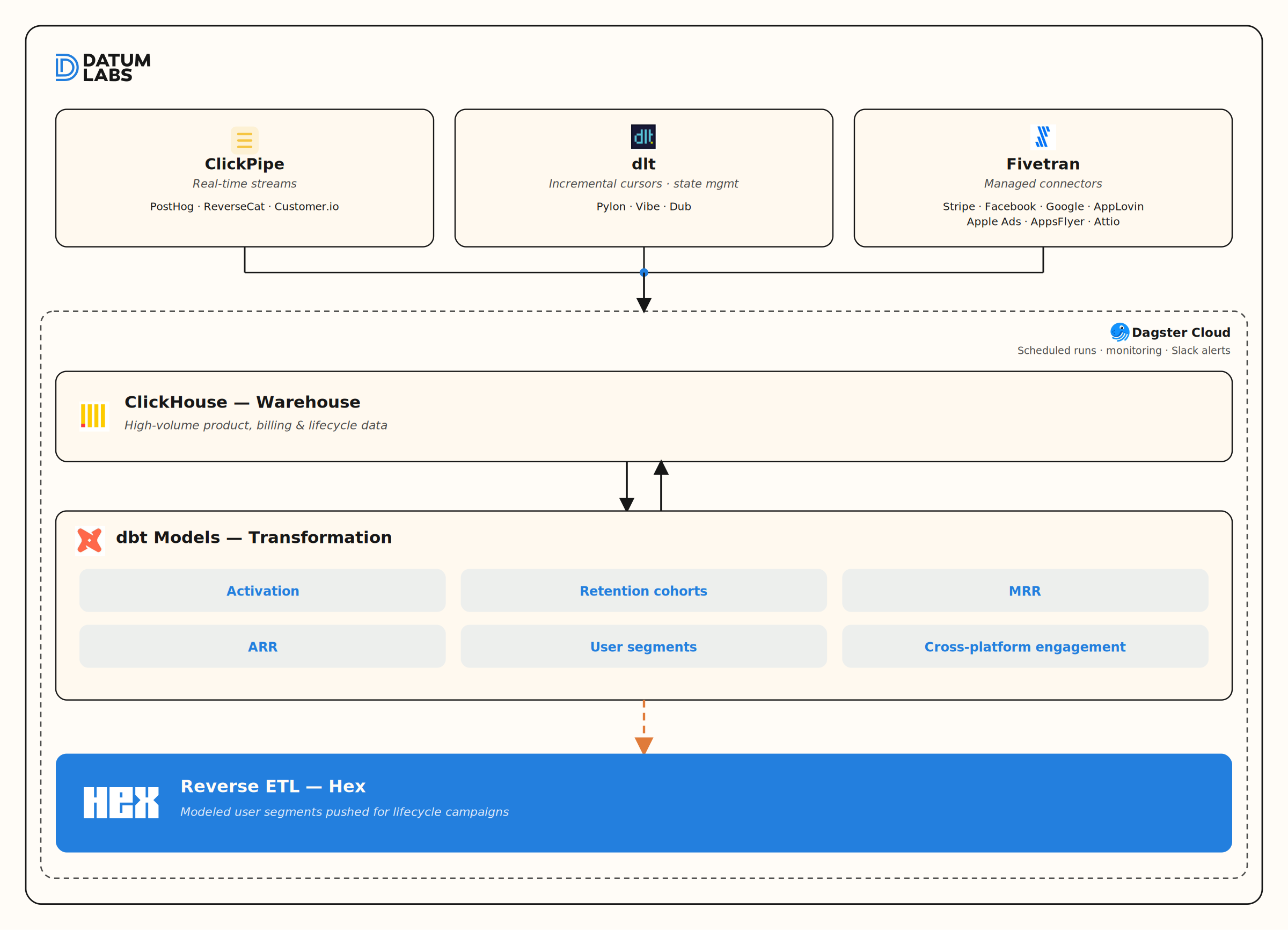
Task: Click 'High-volume product, billing & lifecycle data'
Action: [255, 425]
